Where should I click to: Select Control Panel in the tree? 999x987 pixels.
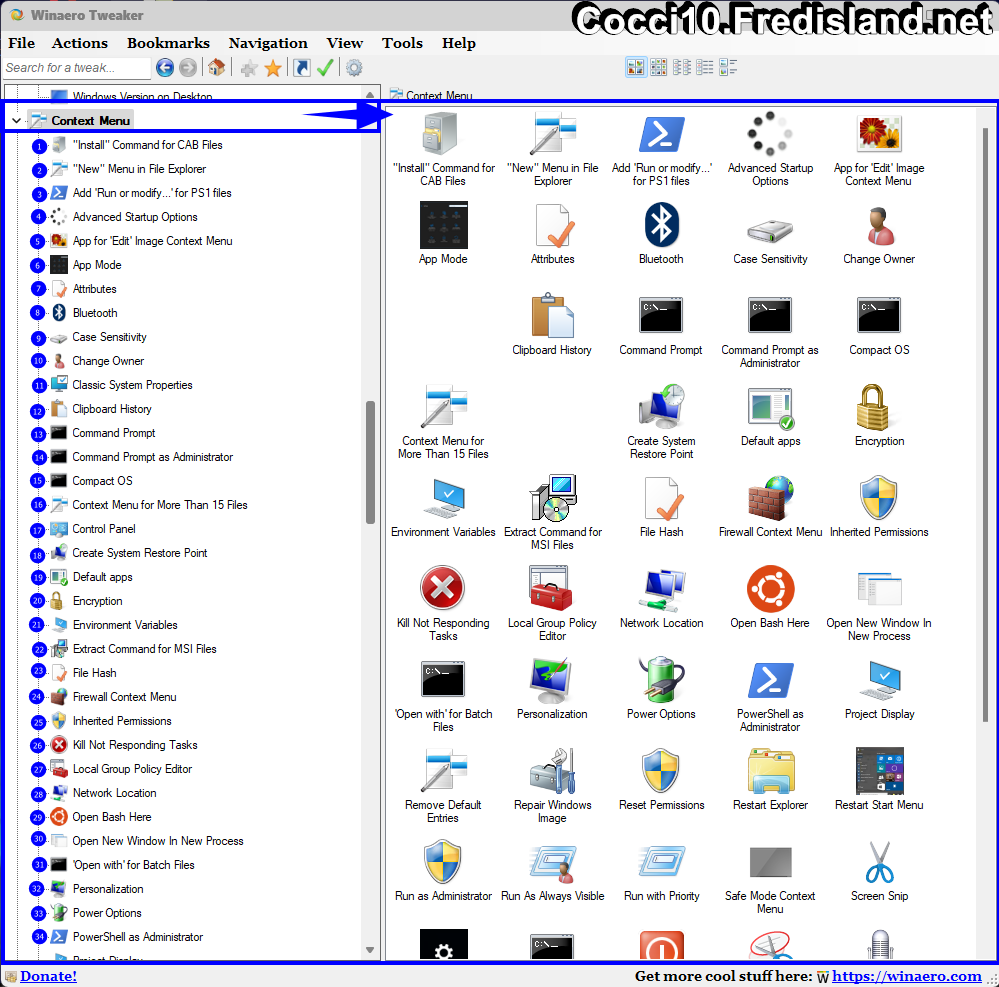click(x=104, y=529)
